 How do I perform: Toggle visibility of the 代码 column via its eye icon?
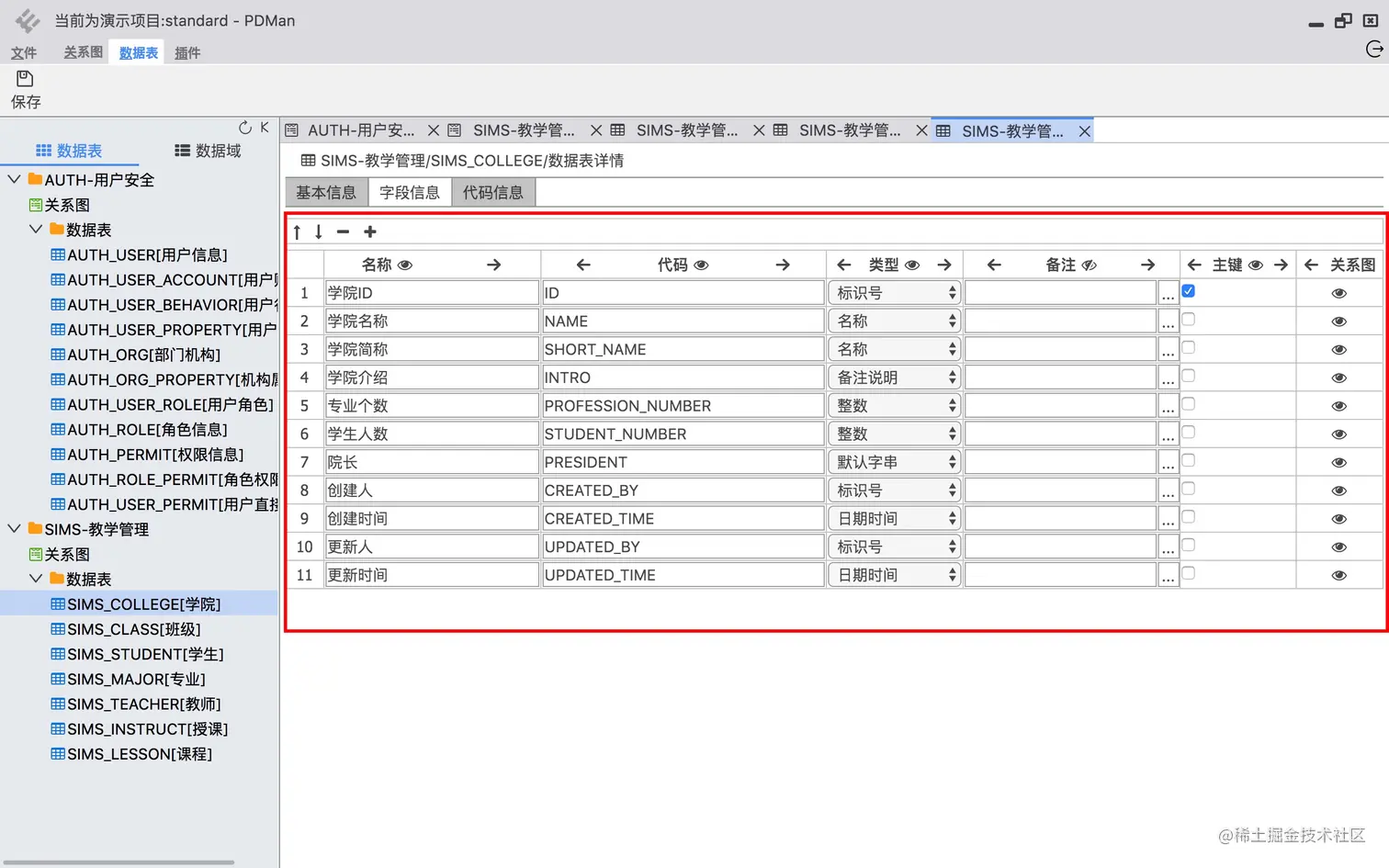(x=702, y=265)
